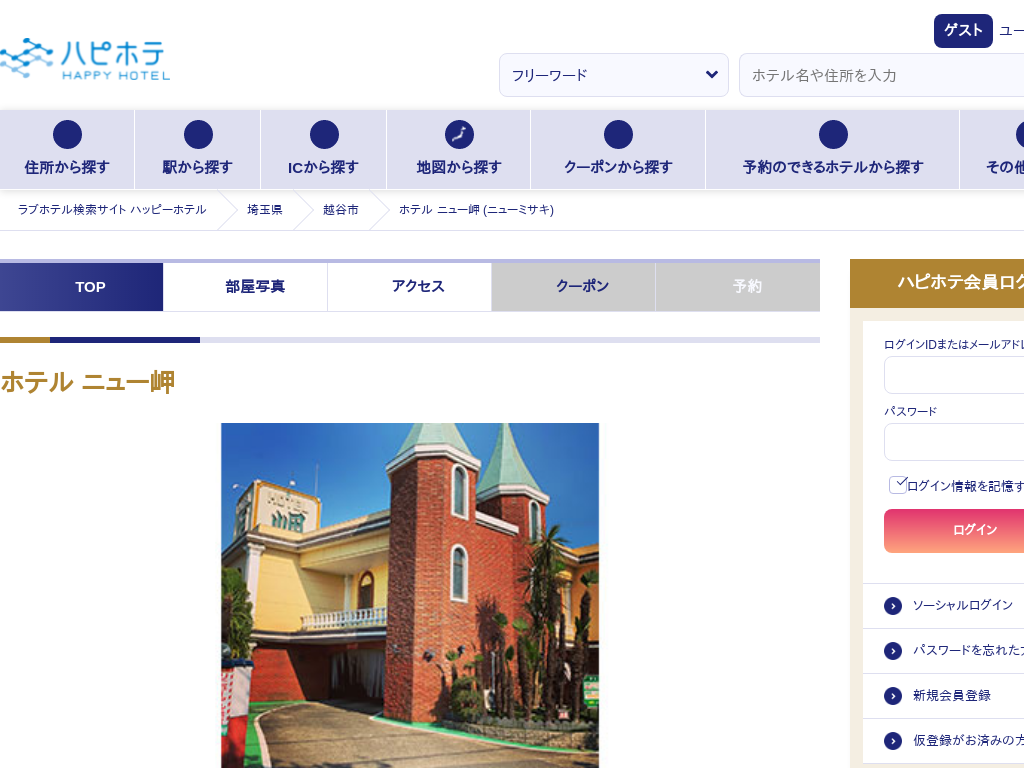The height and width of the screenshot is (768, 1024).
Task: Click the arrow icon beside 新規会員登録
Action: 893,696
